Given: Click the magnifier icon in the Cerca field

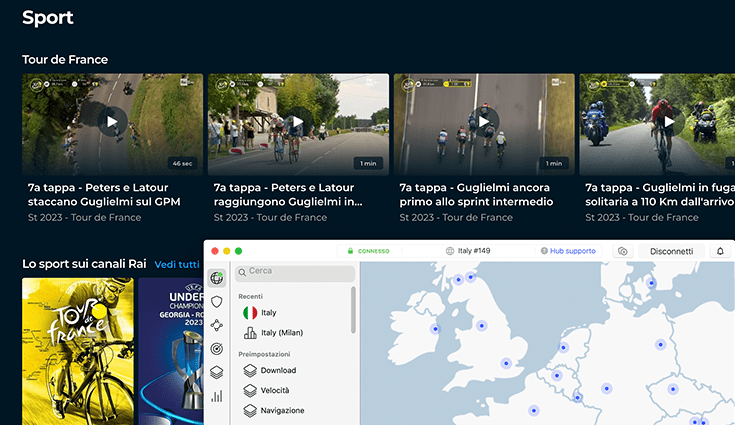Looking at the screenshot, I should (242, 272).
